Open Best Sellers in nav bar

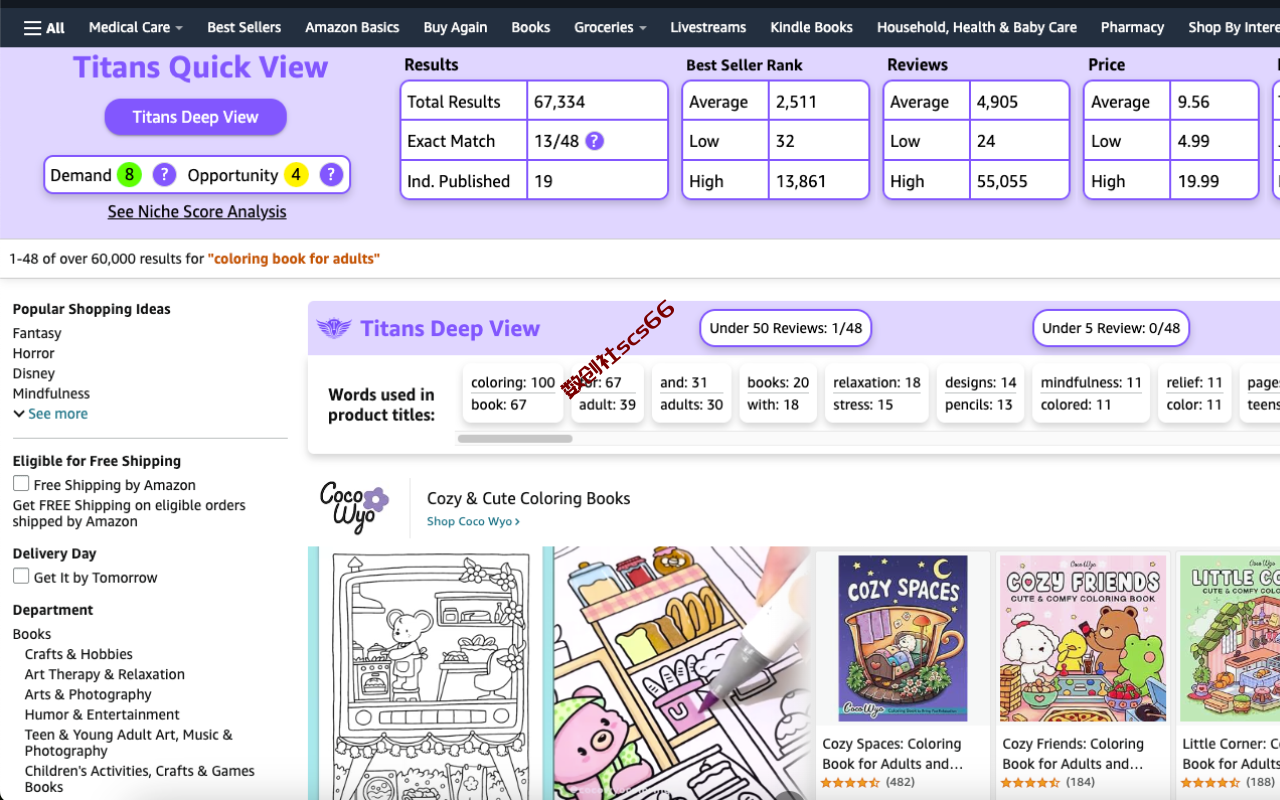click(x=244, y=27)
